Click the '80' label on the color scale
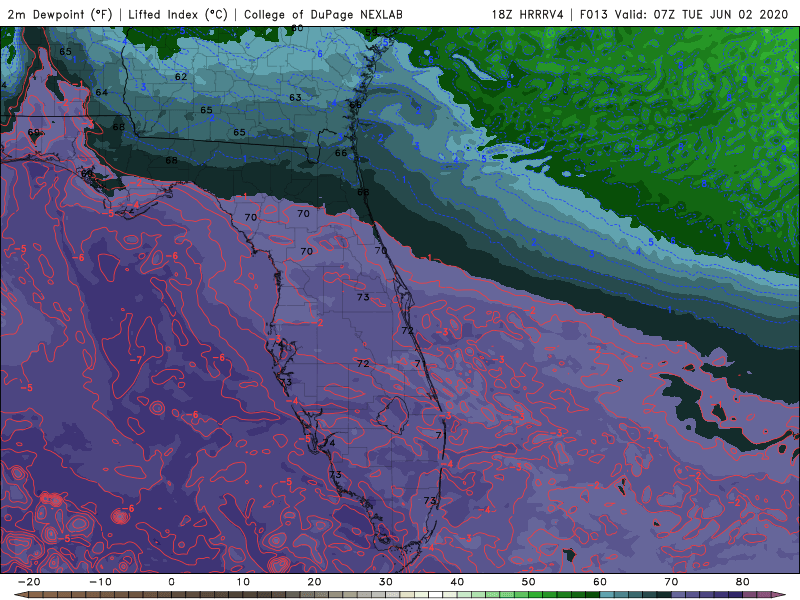 [x=743, y=582]
